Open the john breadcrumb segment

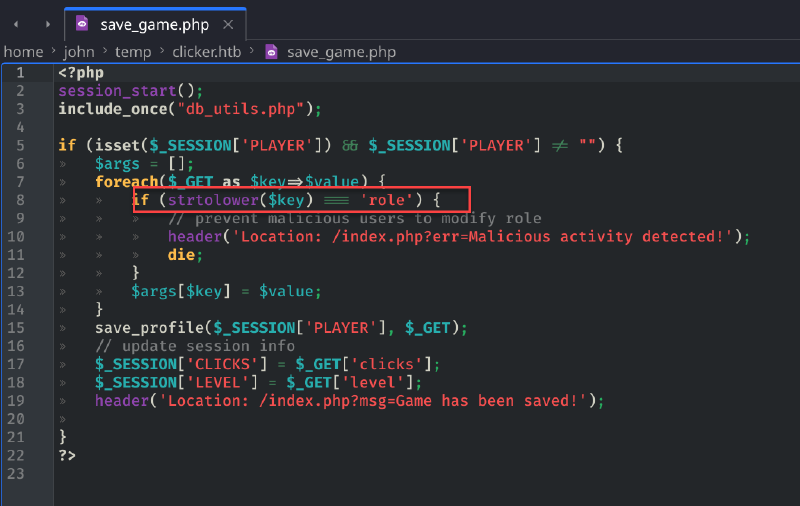pyautogui.click(x=79, y=52)
